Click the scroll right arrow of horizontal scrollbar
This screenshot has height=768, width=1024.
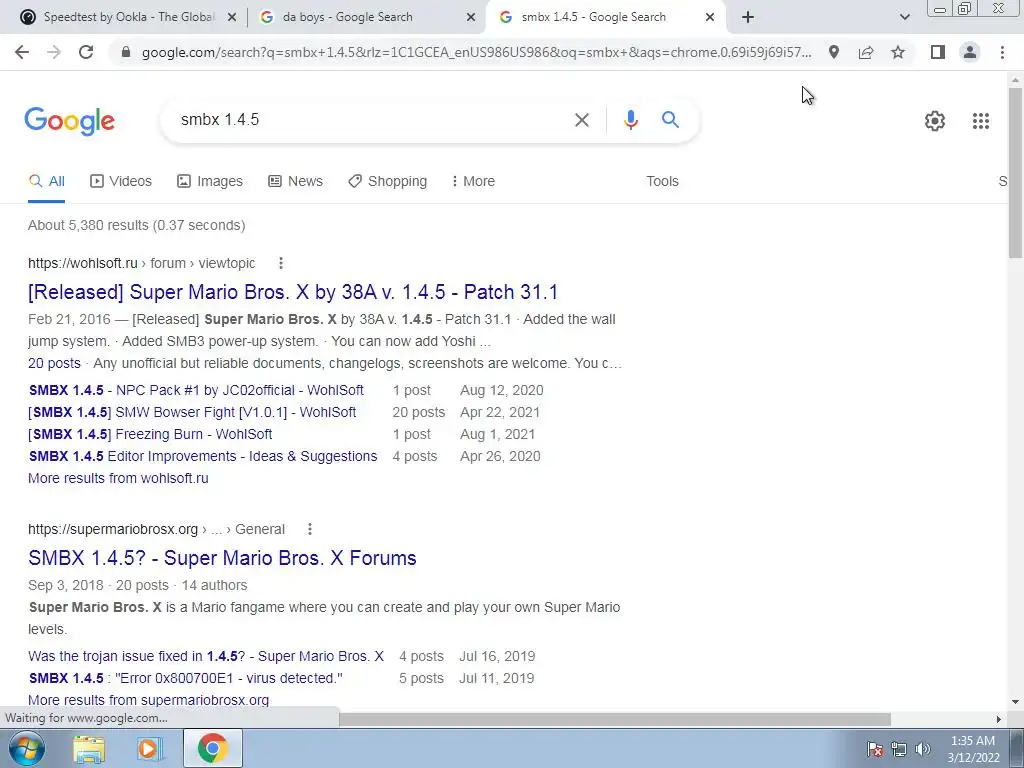click(999, 719)
